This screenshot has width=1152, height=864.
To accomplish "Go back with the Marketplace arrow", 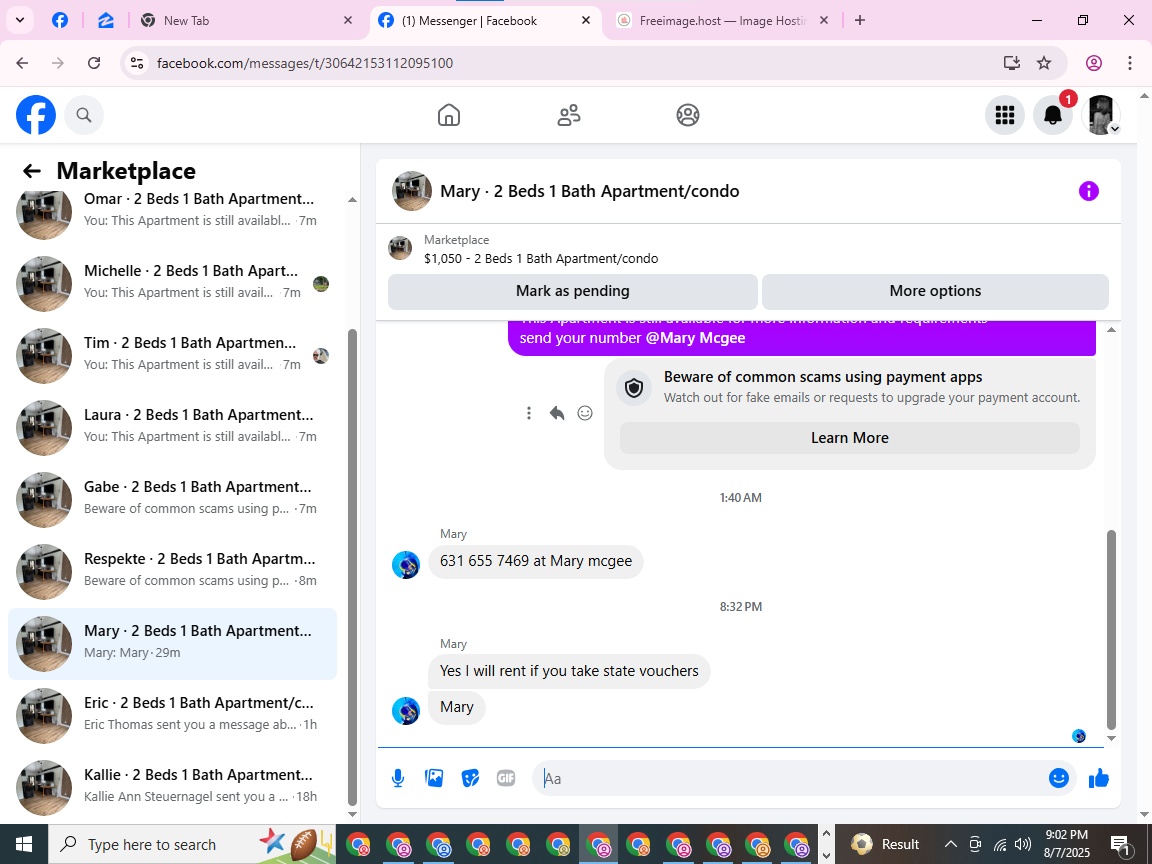I will point(32,171).
